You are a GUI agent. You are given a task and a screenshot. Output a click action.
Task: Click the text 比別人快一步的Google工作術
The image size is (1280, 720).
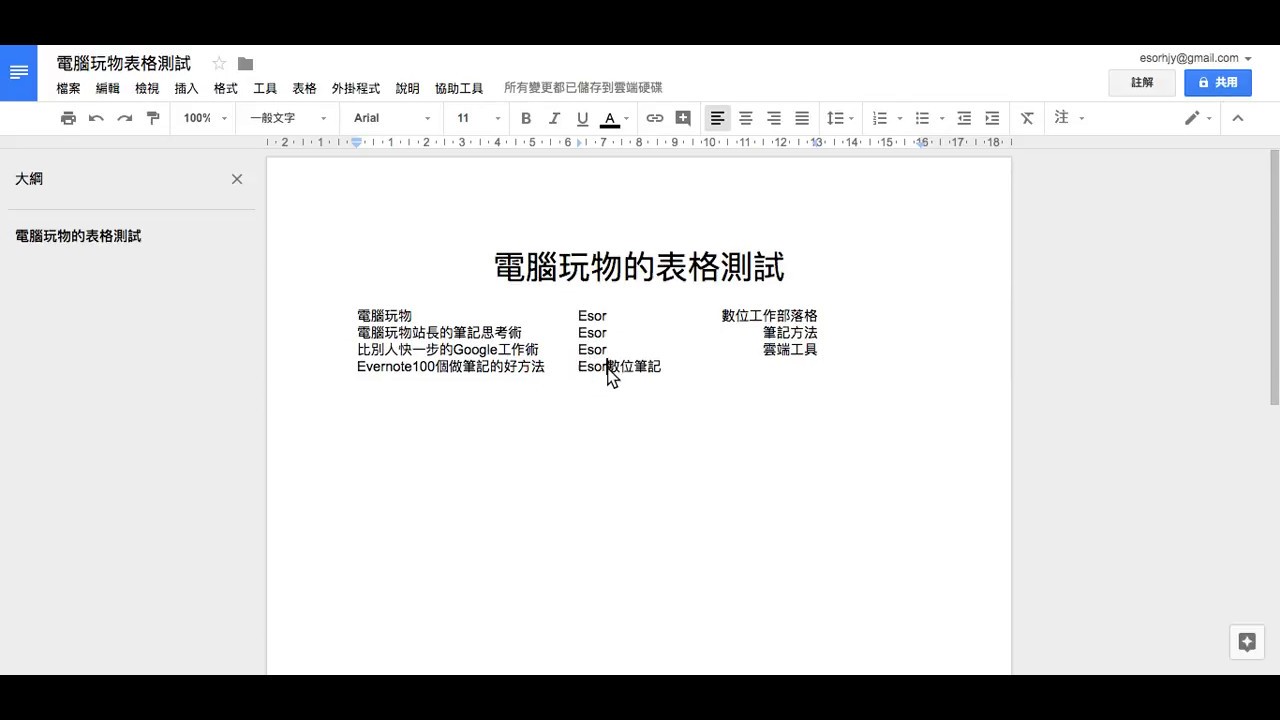coord(448,350)
